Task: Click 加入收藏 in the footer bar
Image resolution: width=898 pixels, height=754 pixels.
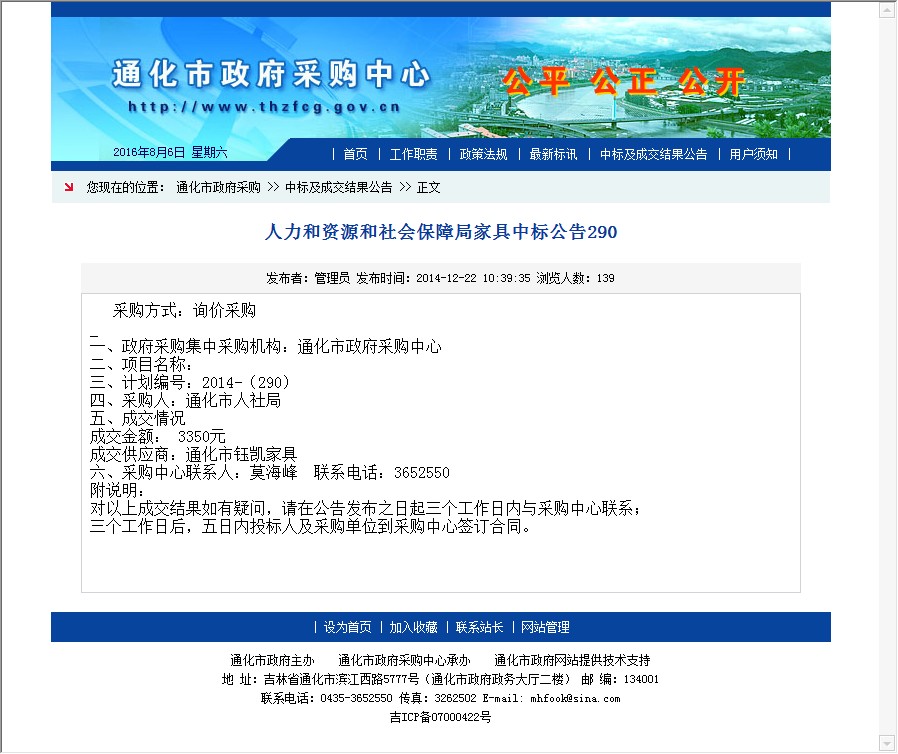Action: 413,627
